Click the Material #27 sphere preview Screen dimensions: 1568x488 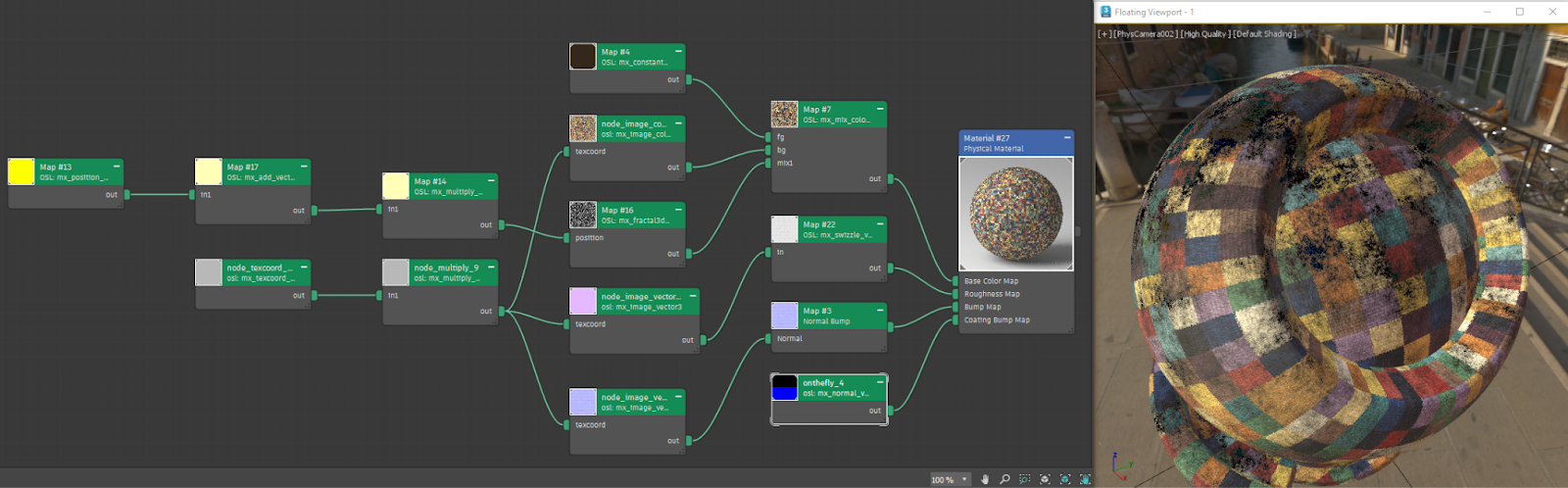[x=1016, y=214]
